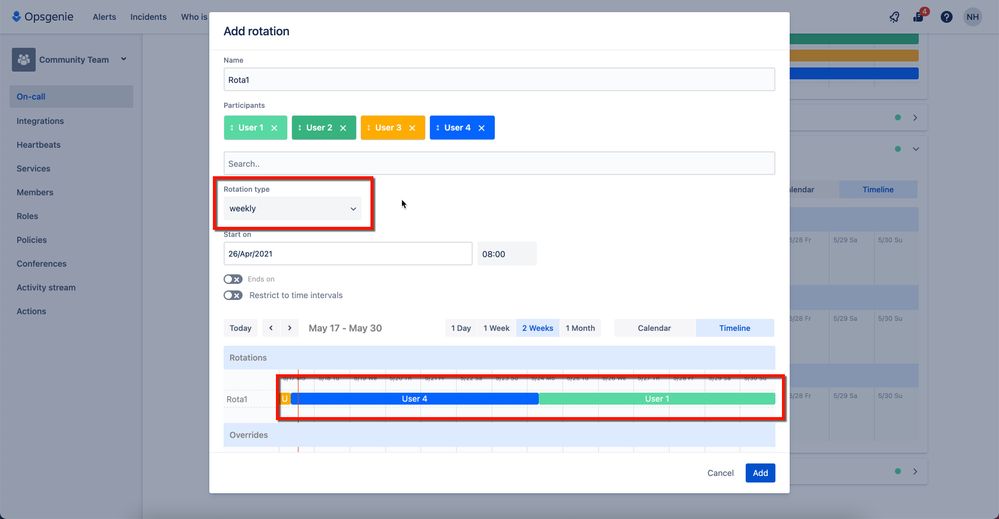Open the Rotation type dropdown

pos(292,209)
